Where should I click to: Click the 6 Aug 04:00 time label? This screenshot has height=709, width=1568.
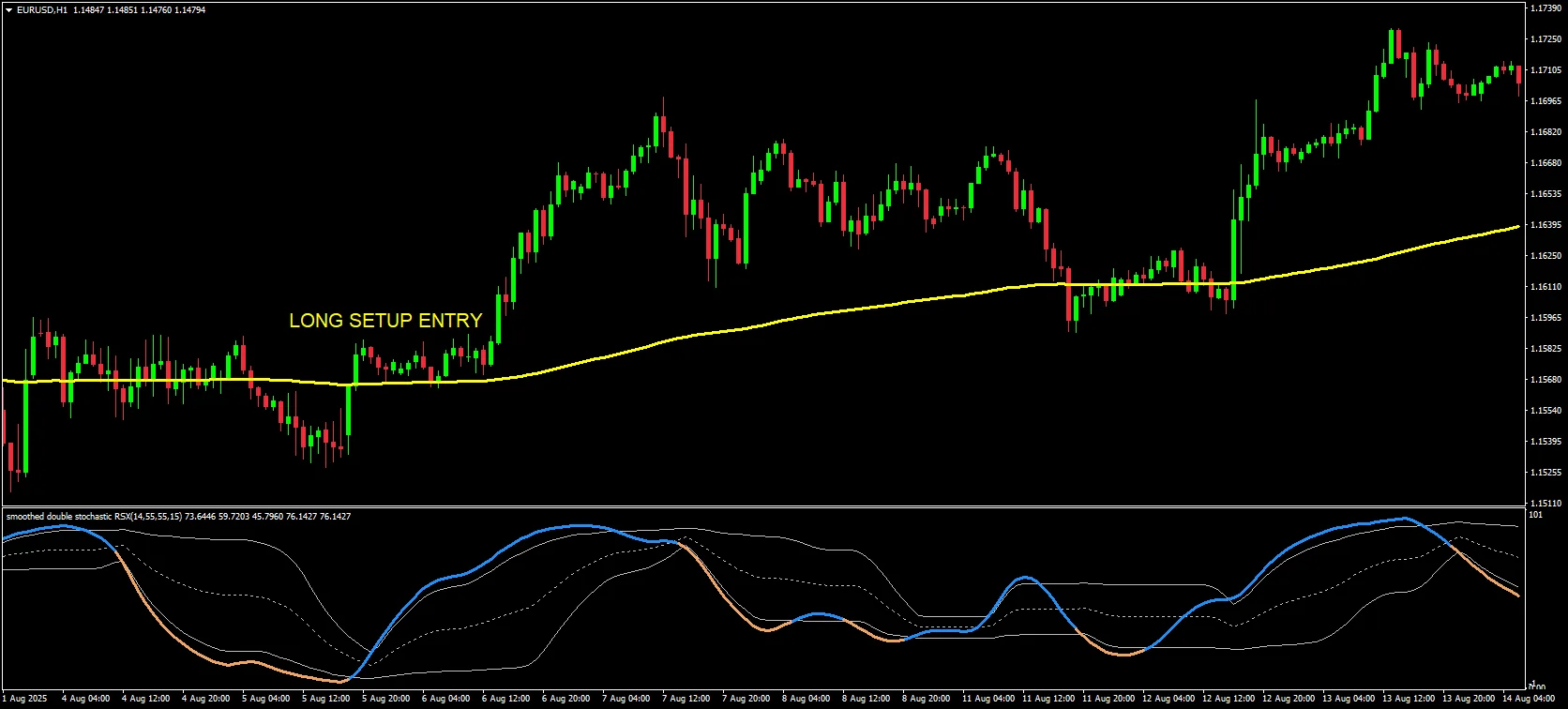point(446,699)
